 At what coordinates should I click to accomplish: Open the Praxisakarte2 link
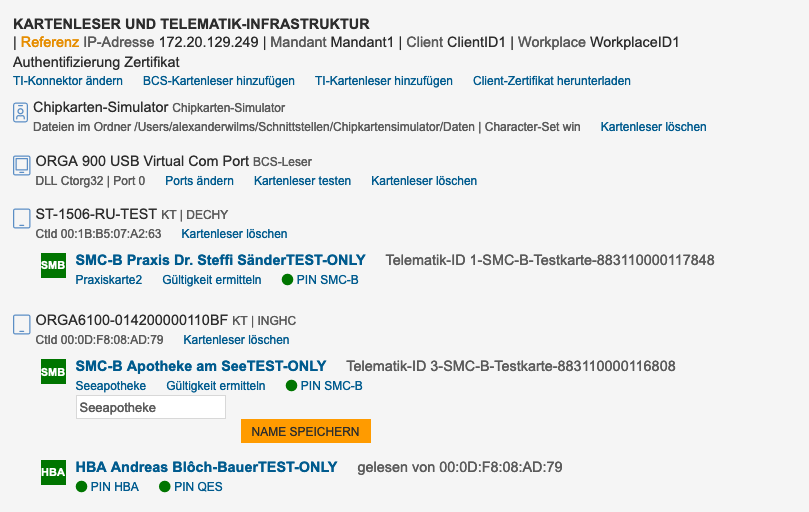(108, 280)
